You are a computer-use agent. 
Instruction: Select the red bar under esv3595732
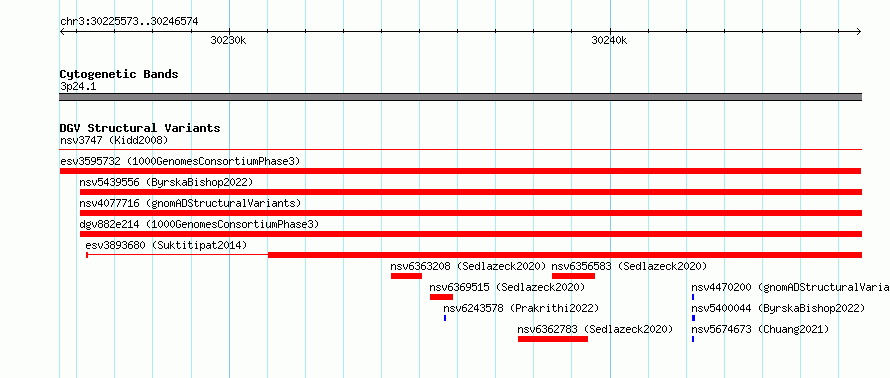(x=460, y=171)
